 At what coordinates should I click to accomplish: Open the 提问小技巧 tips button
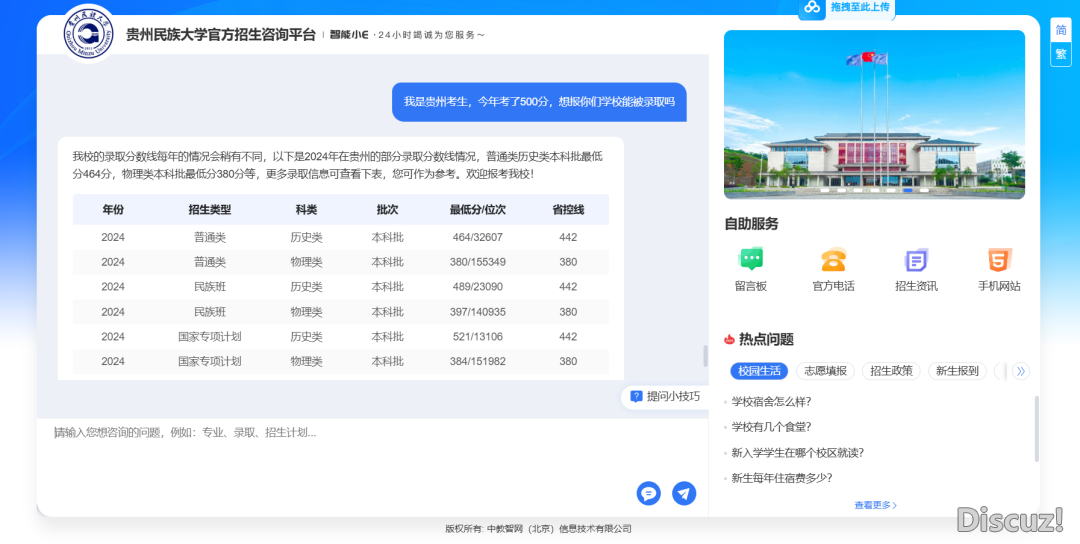(x=665, y=397)
